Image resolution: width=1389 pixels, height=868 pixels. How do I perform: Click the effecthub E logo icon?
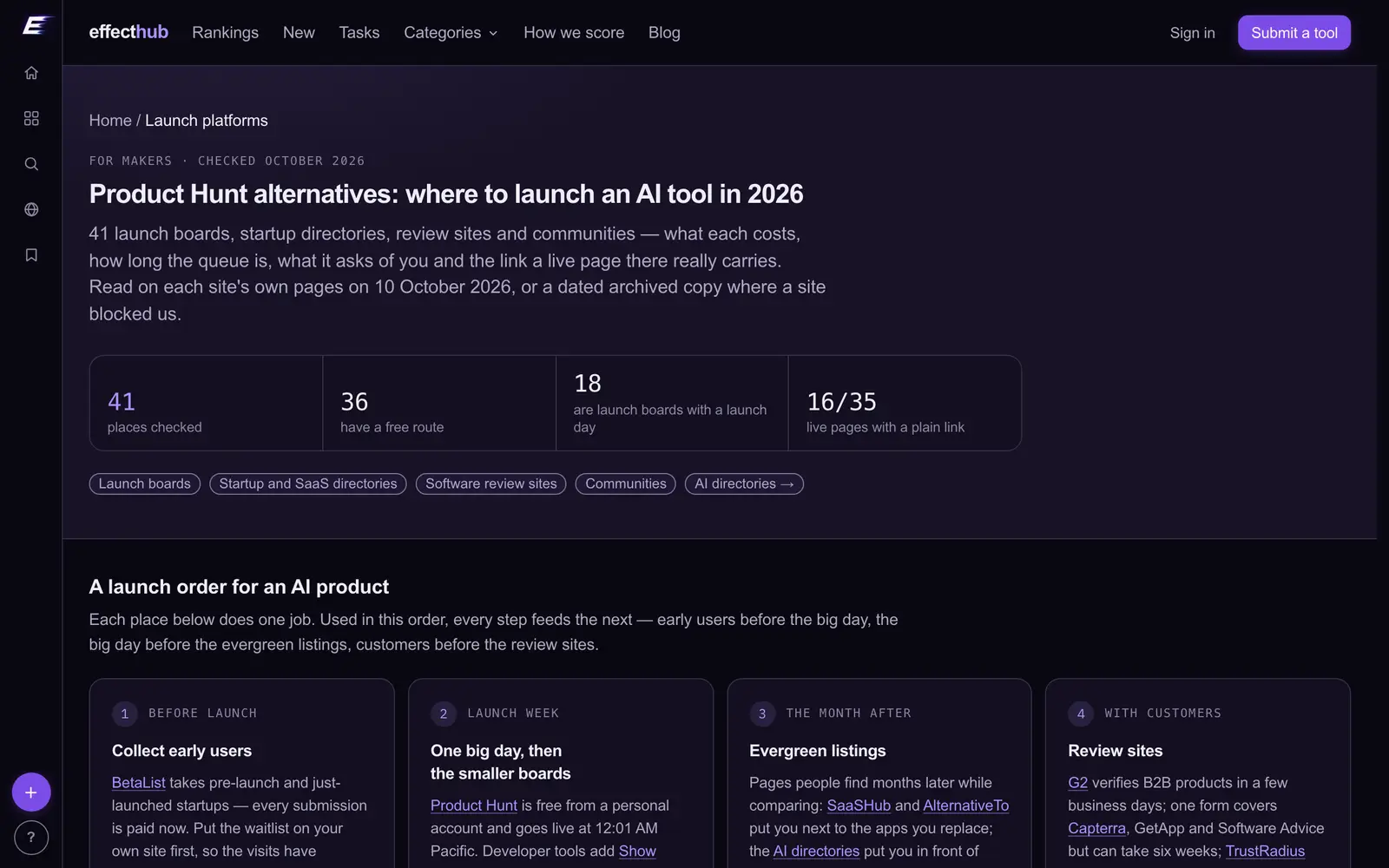[x=36, y=26]
